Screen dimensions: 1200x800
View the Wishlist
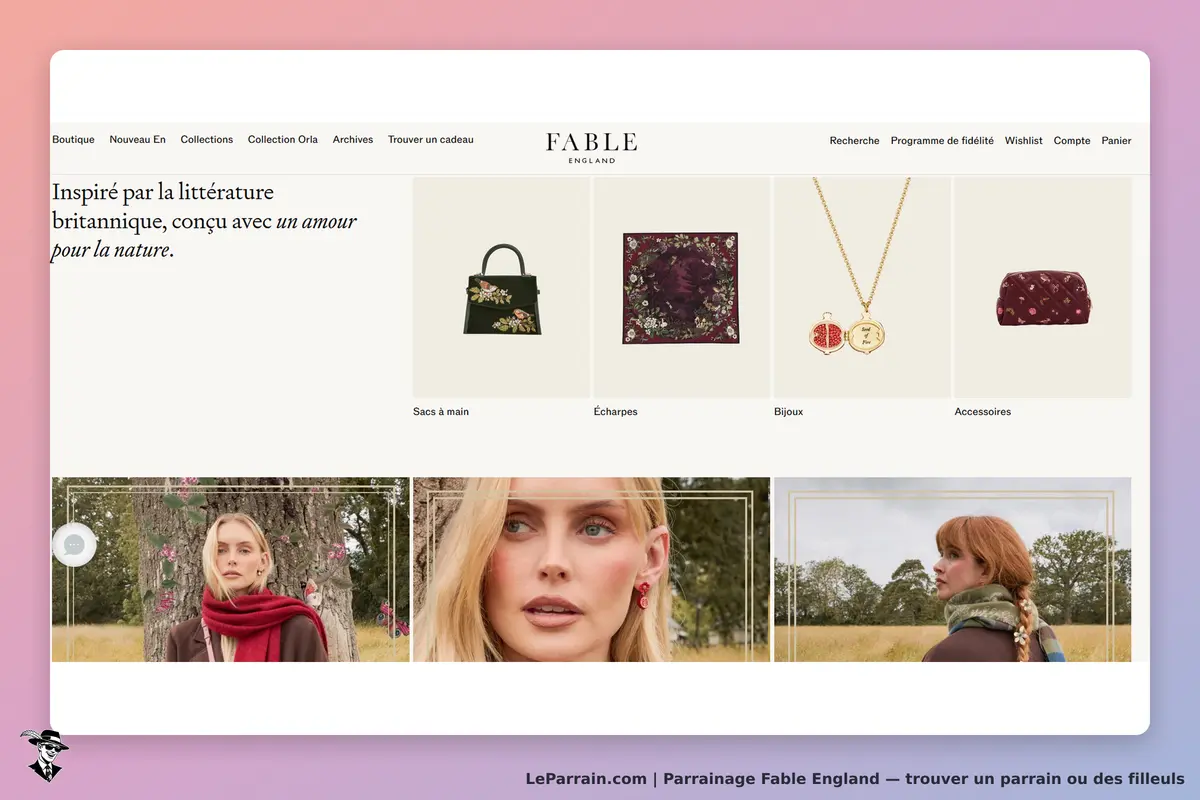pos(1024,141)
